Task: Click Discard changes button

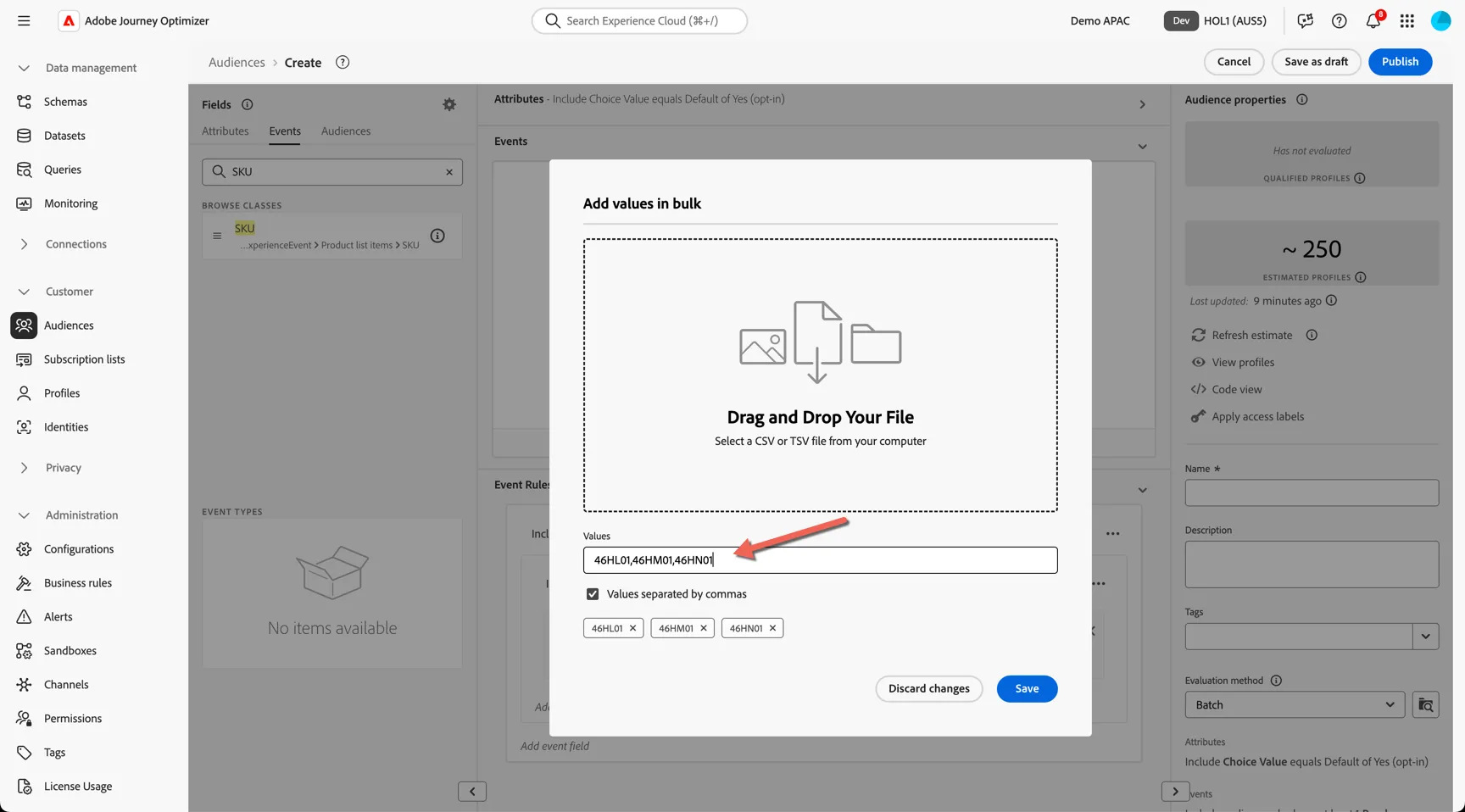Action: coord(928,688)
